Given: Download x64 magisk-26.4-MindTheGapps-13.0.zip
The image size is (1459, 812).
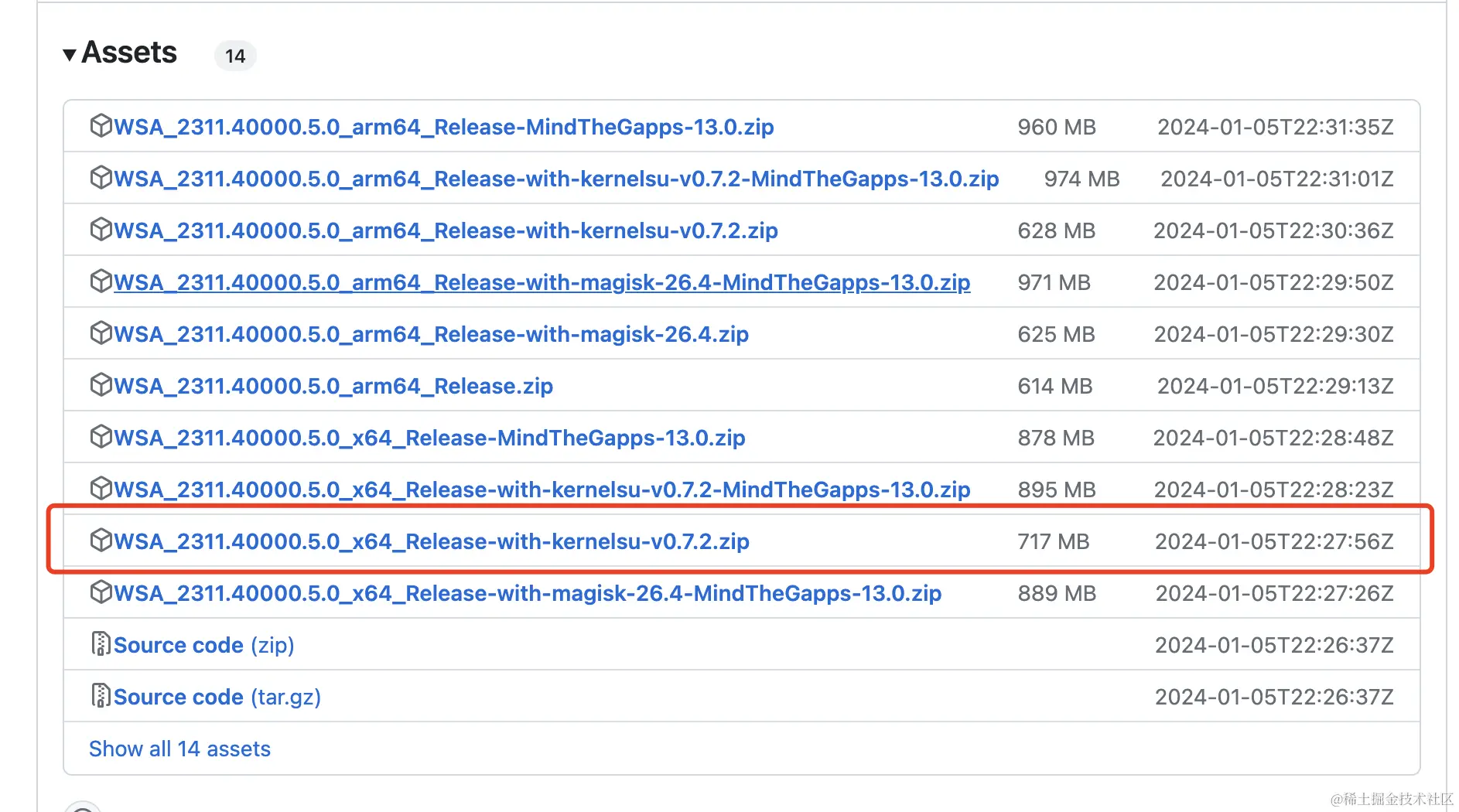Looking at the screenshot, I should pos(528,593).
